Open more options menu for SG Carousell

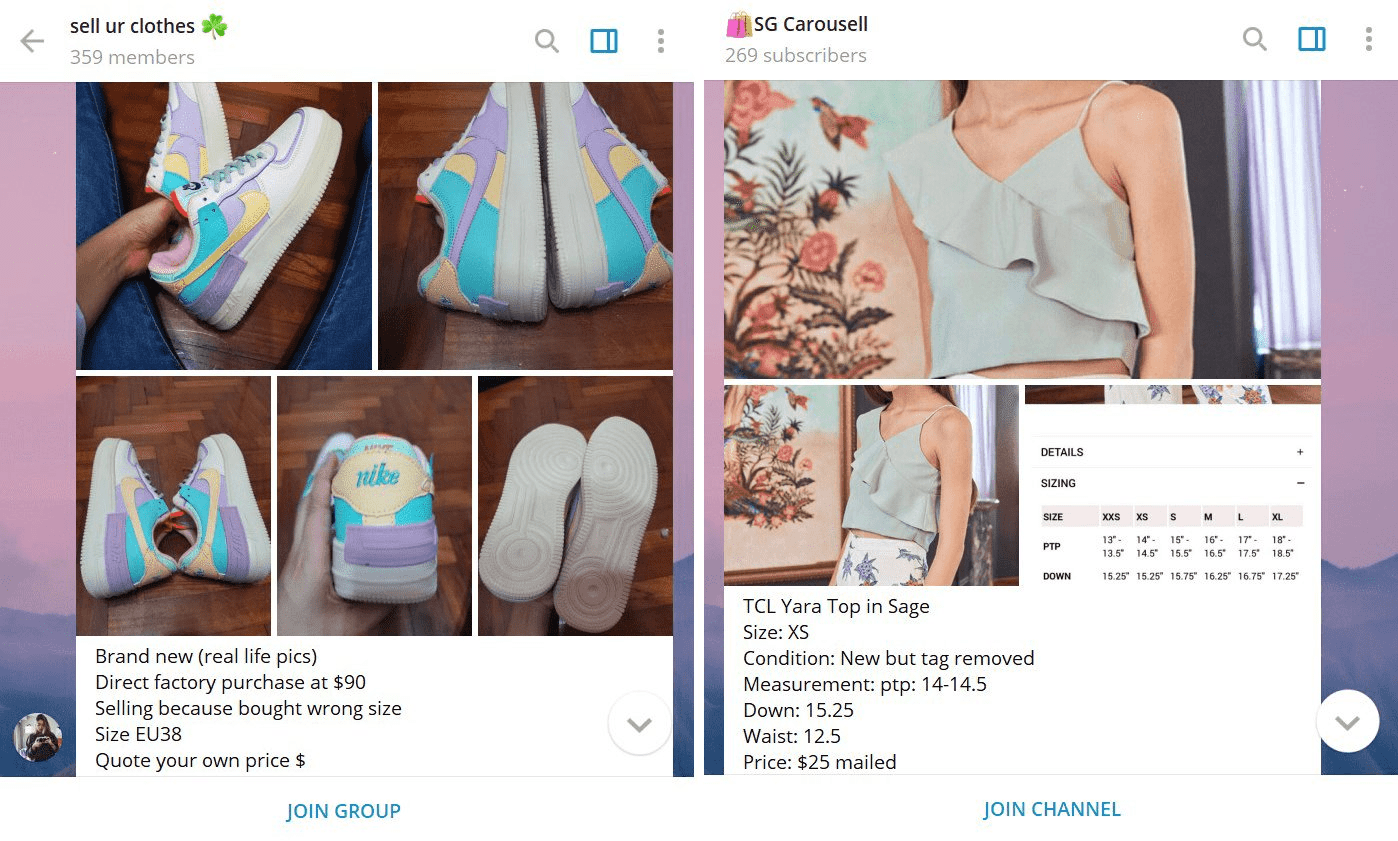[1368, 39]
